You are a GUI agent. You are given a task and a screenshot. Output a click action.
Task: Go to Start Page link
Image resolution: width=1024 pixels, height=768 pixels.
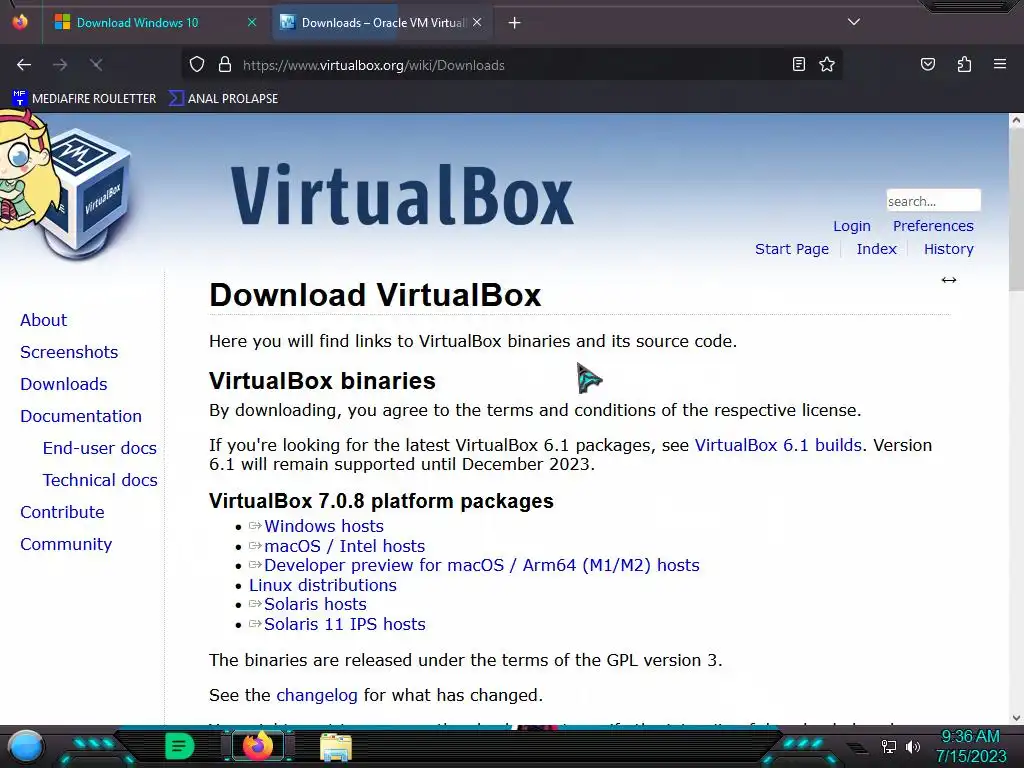coord(792,249)
